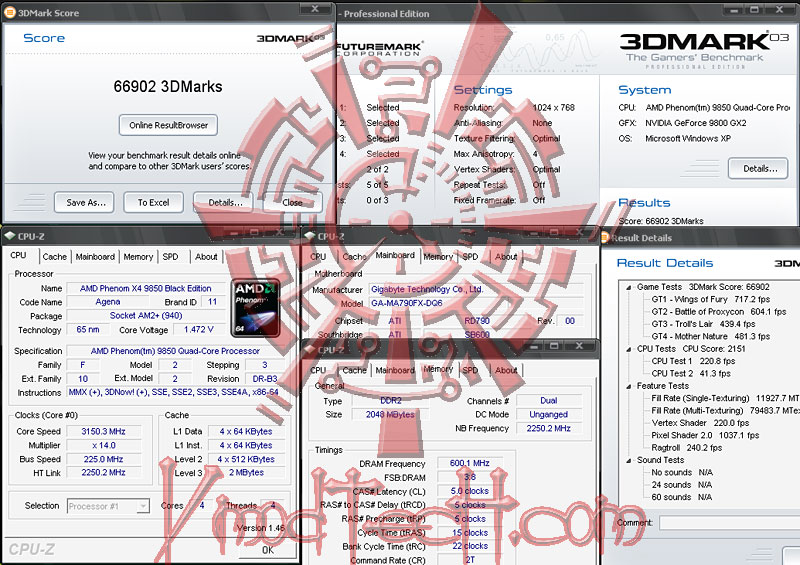Click the 66902 3DMarks score text
The image size is (800, 565).
[x=168, y=86]
